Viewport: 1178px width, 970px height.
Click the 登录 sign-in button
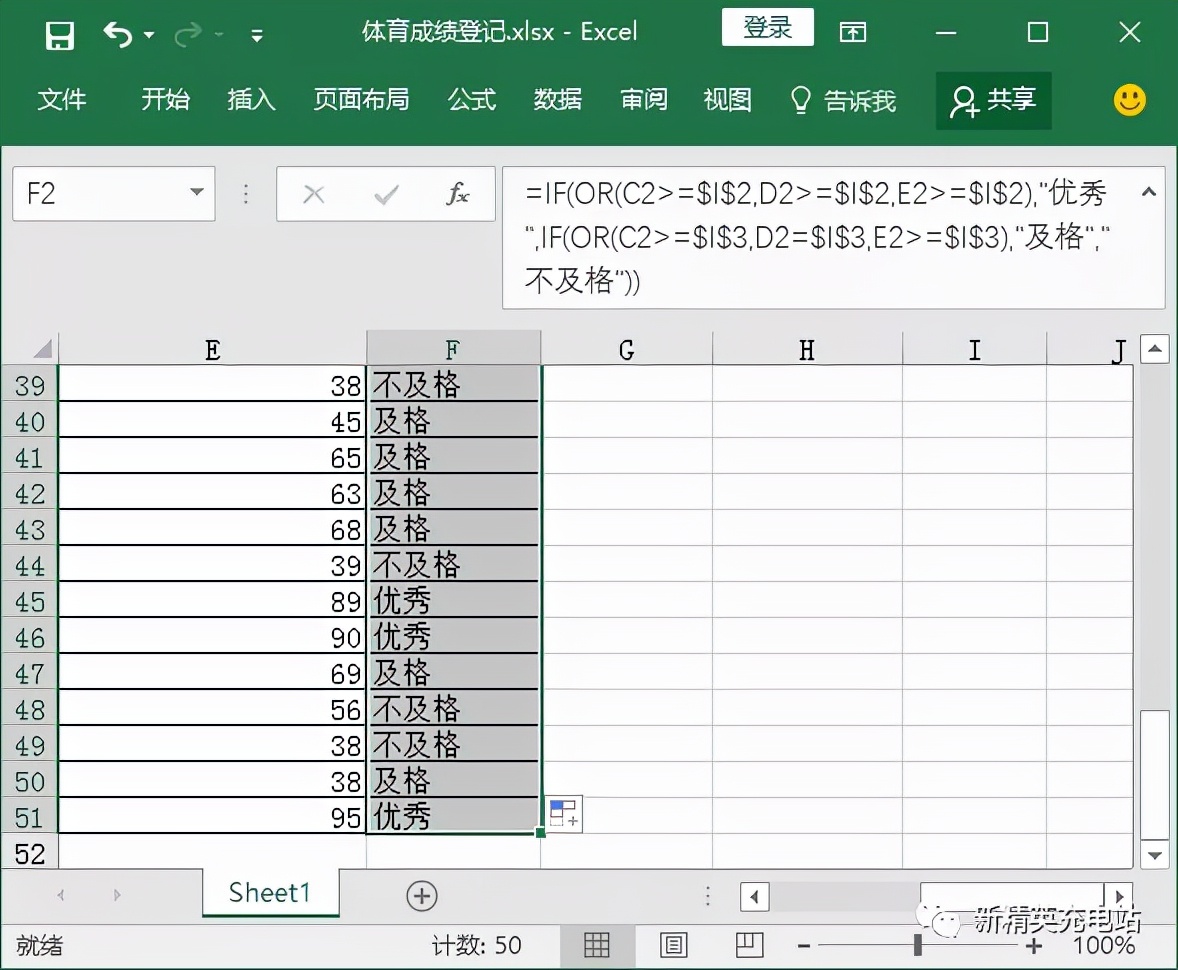coord(767,28)
